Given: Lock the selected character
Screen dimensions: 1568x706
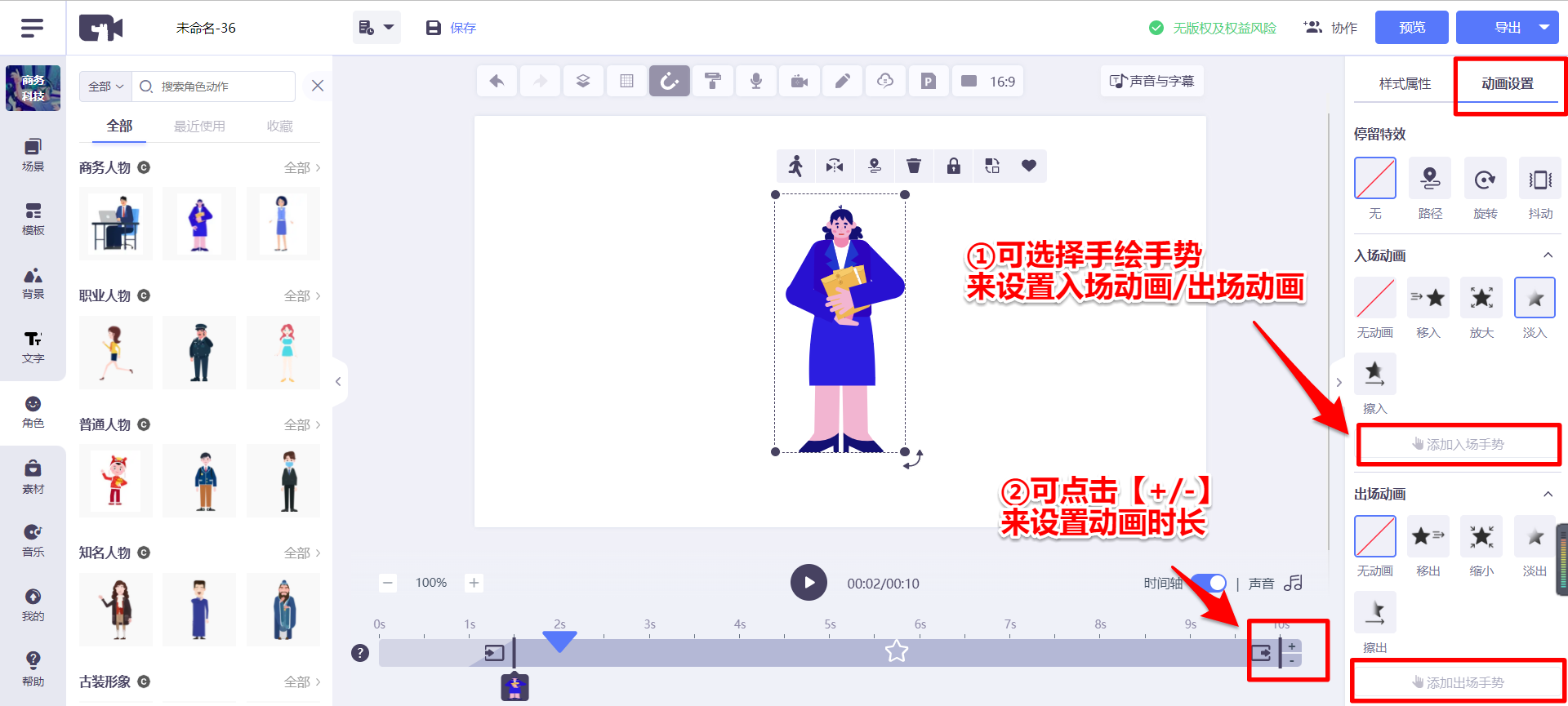Looking at the screenshot, I should 953,166.
